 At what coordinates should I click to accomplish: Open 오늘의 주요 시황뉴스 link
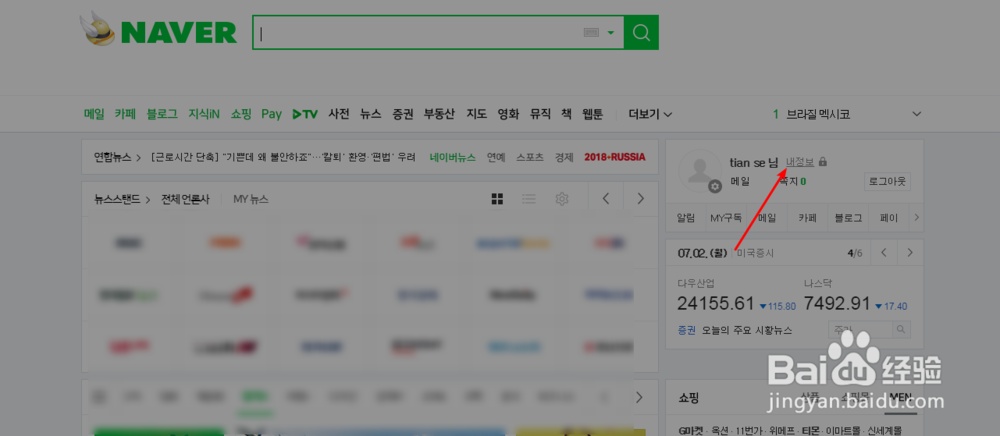coord(747,330)
